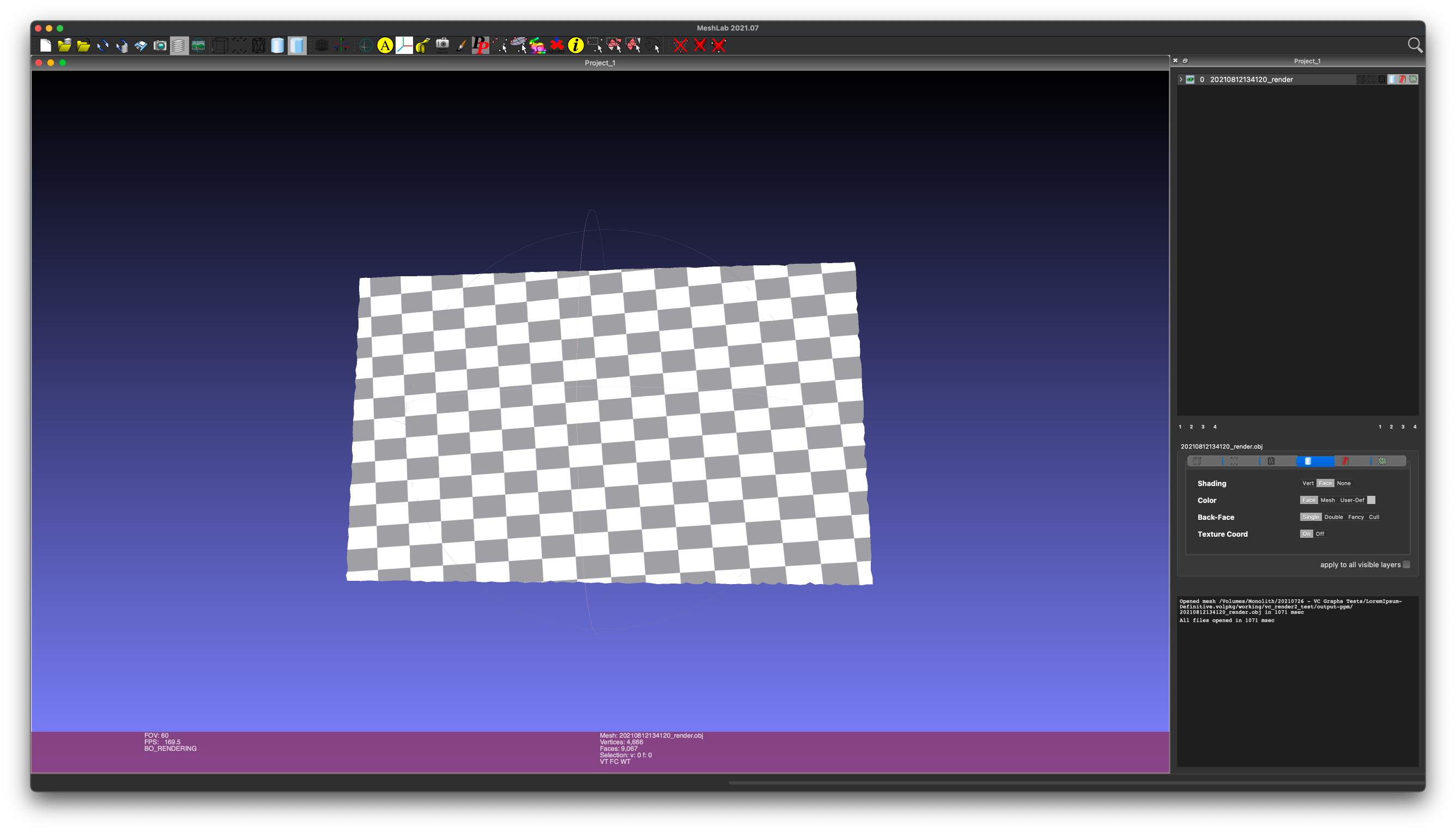Open Import Mesh folder icon
Screen dimensions: 1456x832
tap(83, 46)
